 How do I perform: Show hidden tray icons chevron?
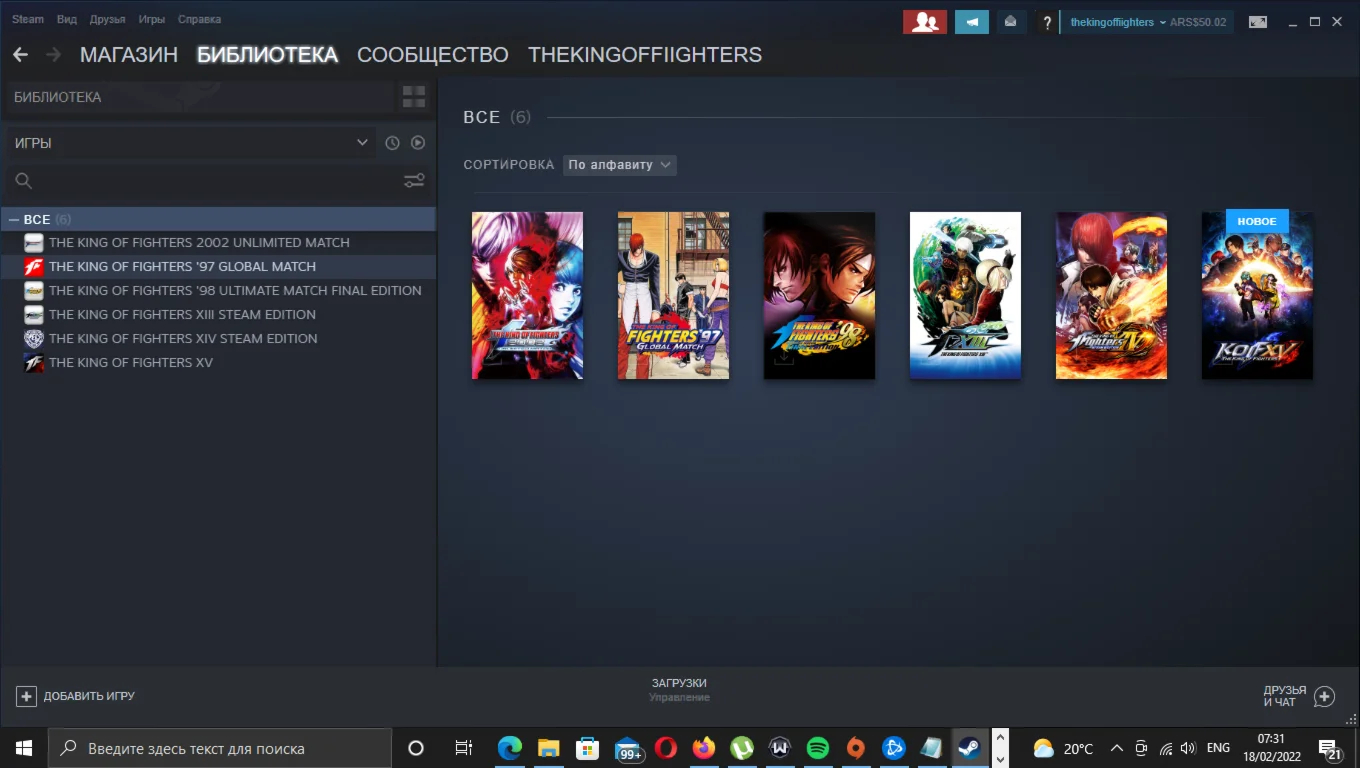(x=1117, y=748)
